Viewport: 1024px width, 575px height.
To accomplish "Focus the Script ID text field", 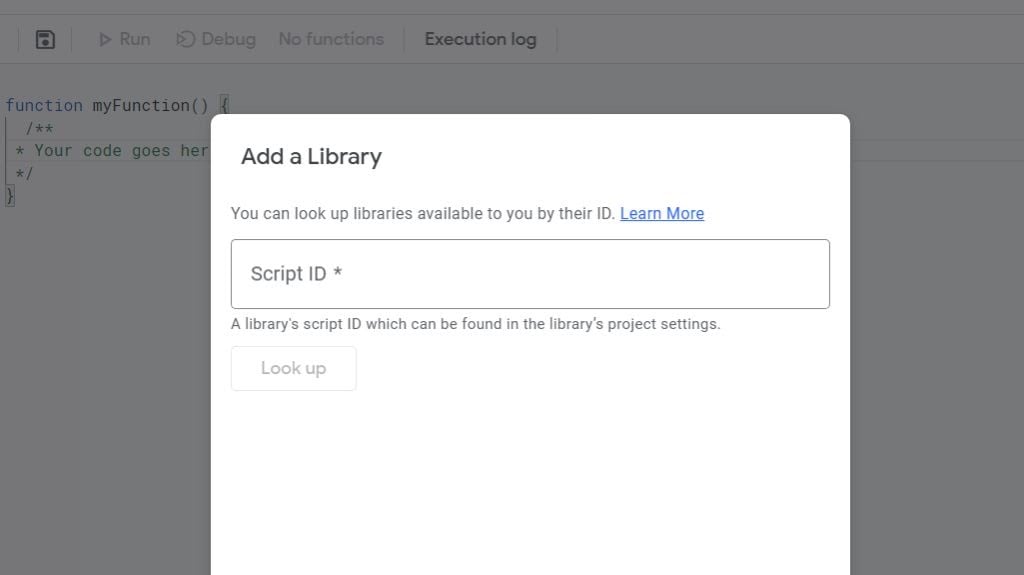I will 530,274.
